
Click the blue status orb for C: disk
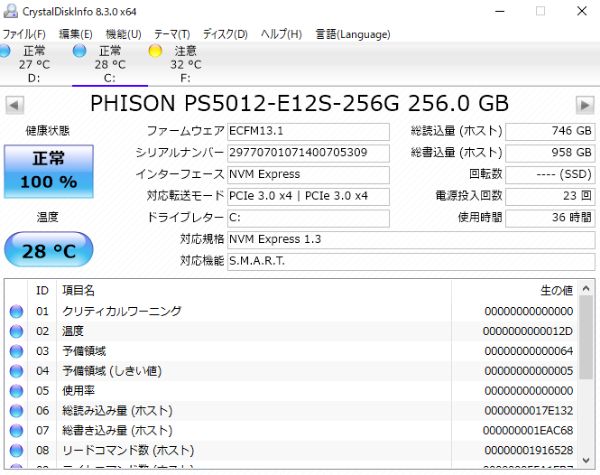coord(80,51)
